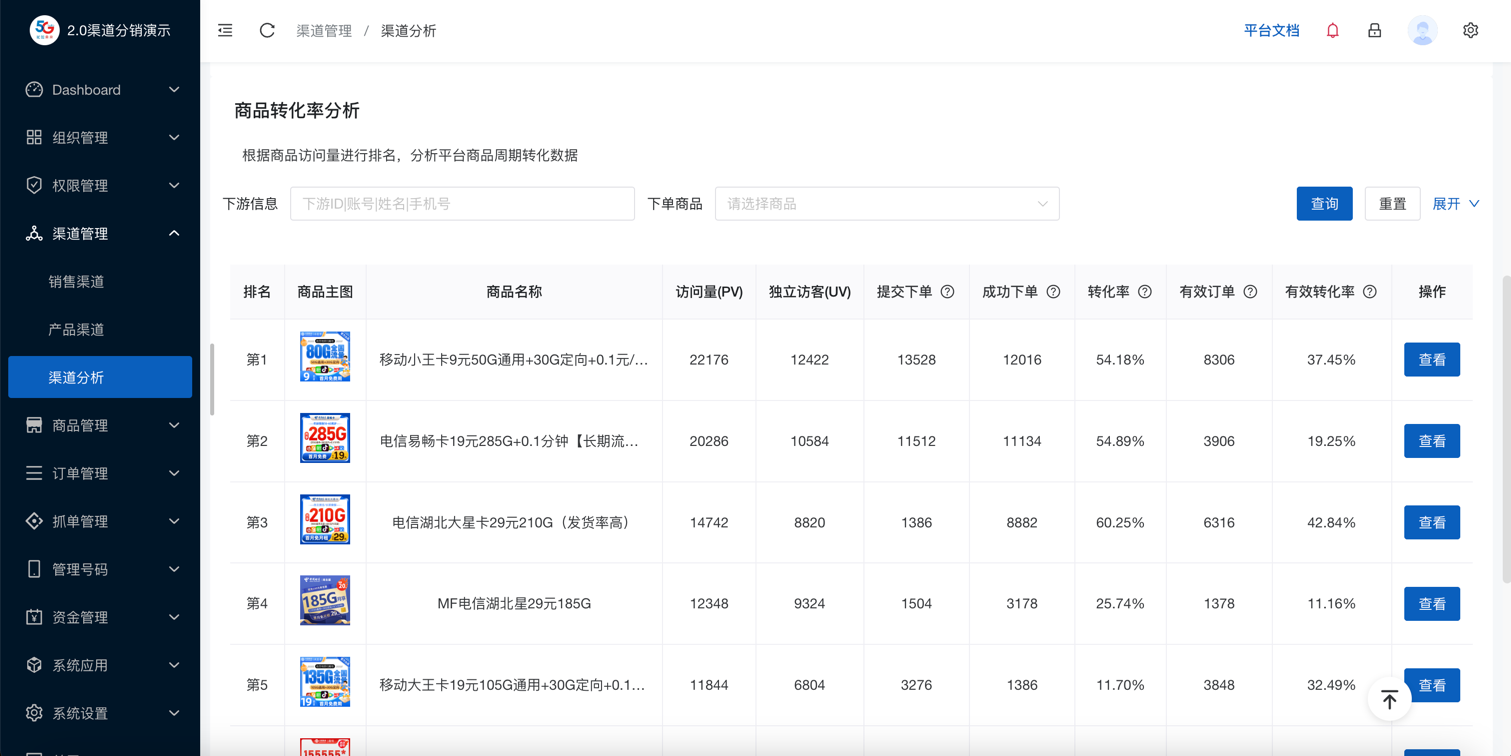Open the 平台文档 link

pos(1271,30)
